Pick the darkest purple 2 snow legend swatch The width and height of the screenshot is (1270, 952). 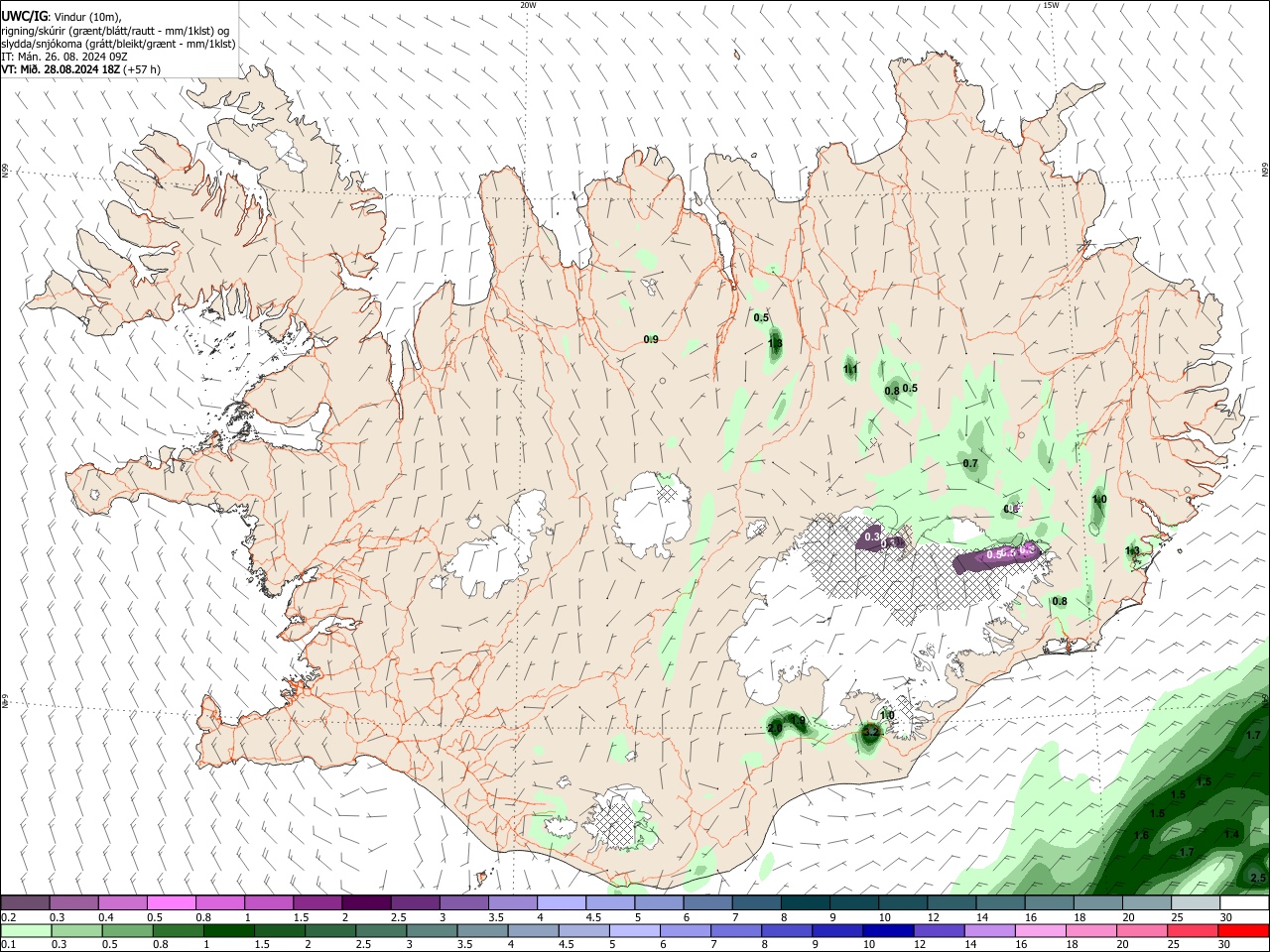[366, 903]
